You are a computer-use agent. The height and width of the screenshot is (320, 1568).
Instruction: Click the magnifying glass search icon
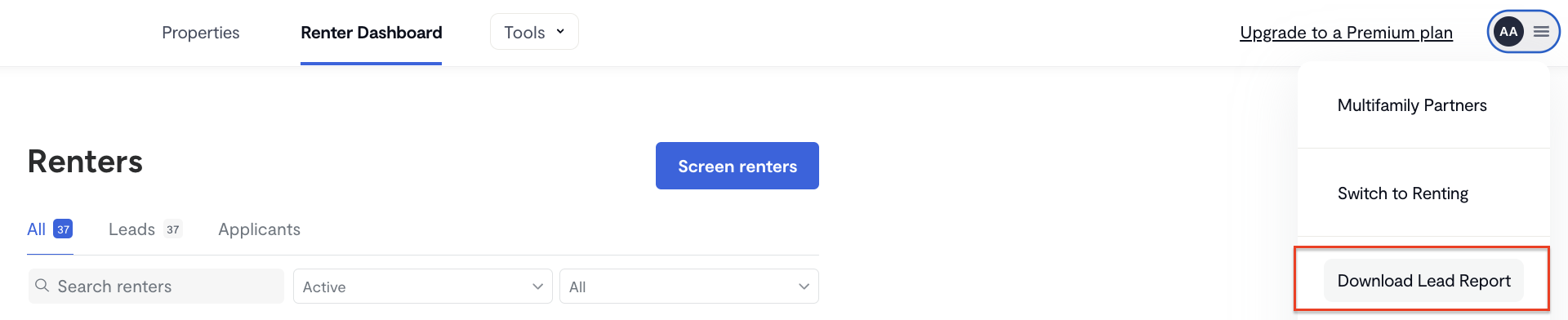(x=42, y=286)
